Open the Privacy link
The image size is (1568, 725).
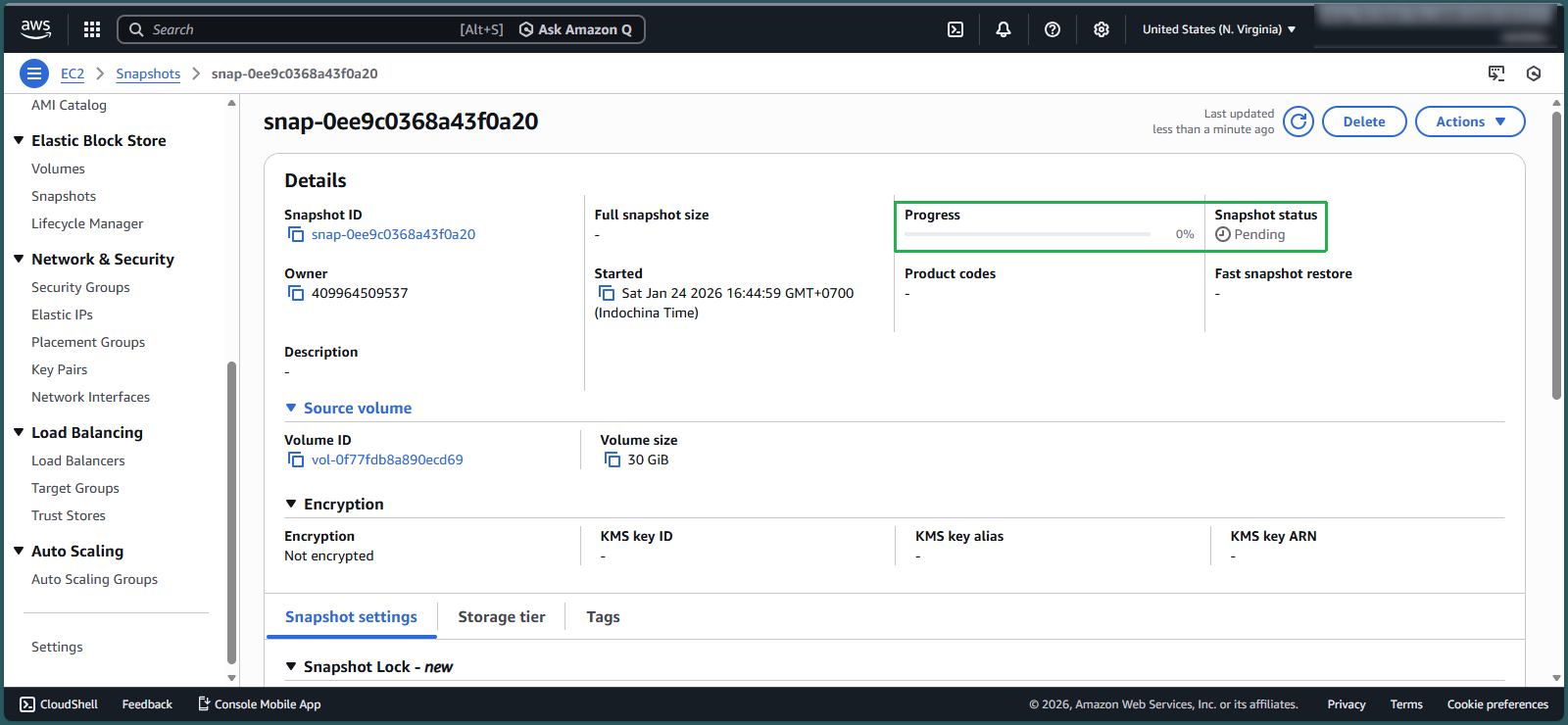[x=1347, y=704]
